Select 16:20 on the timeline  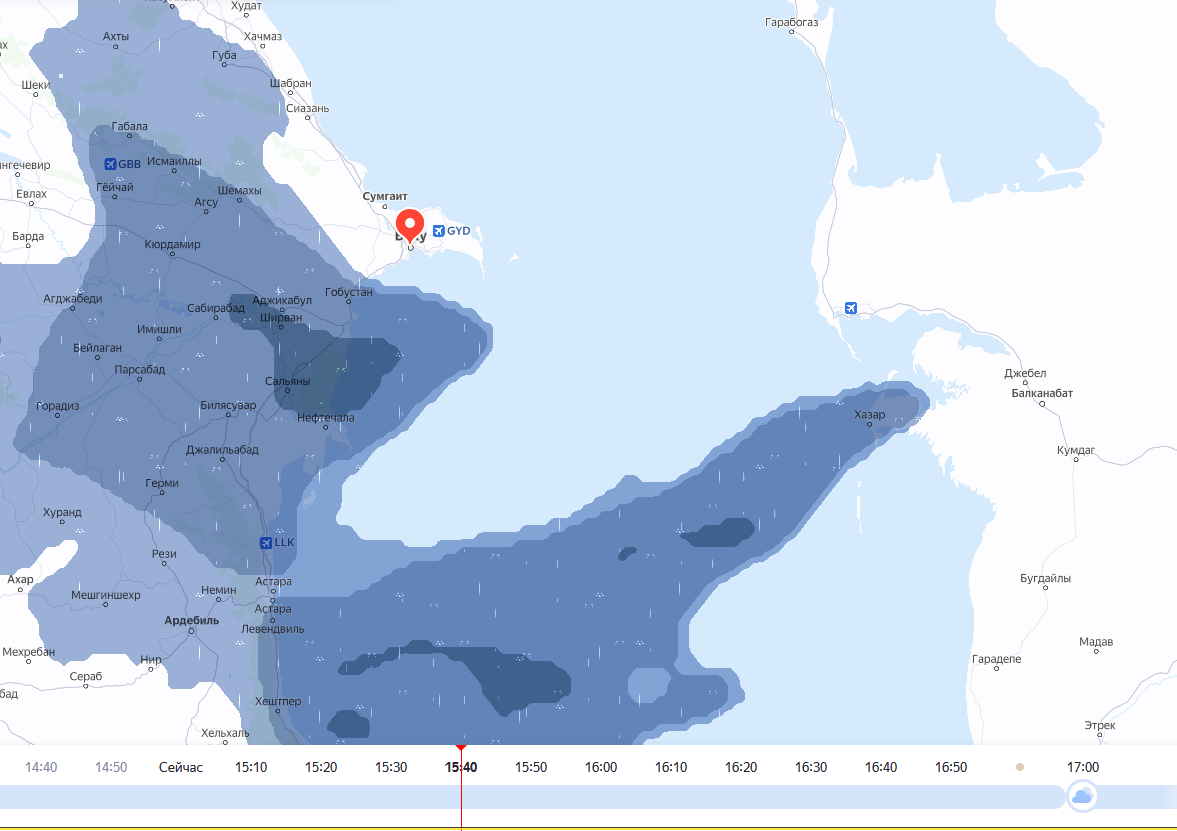(741, 767)
